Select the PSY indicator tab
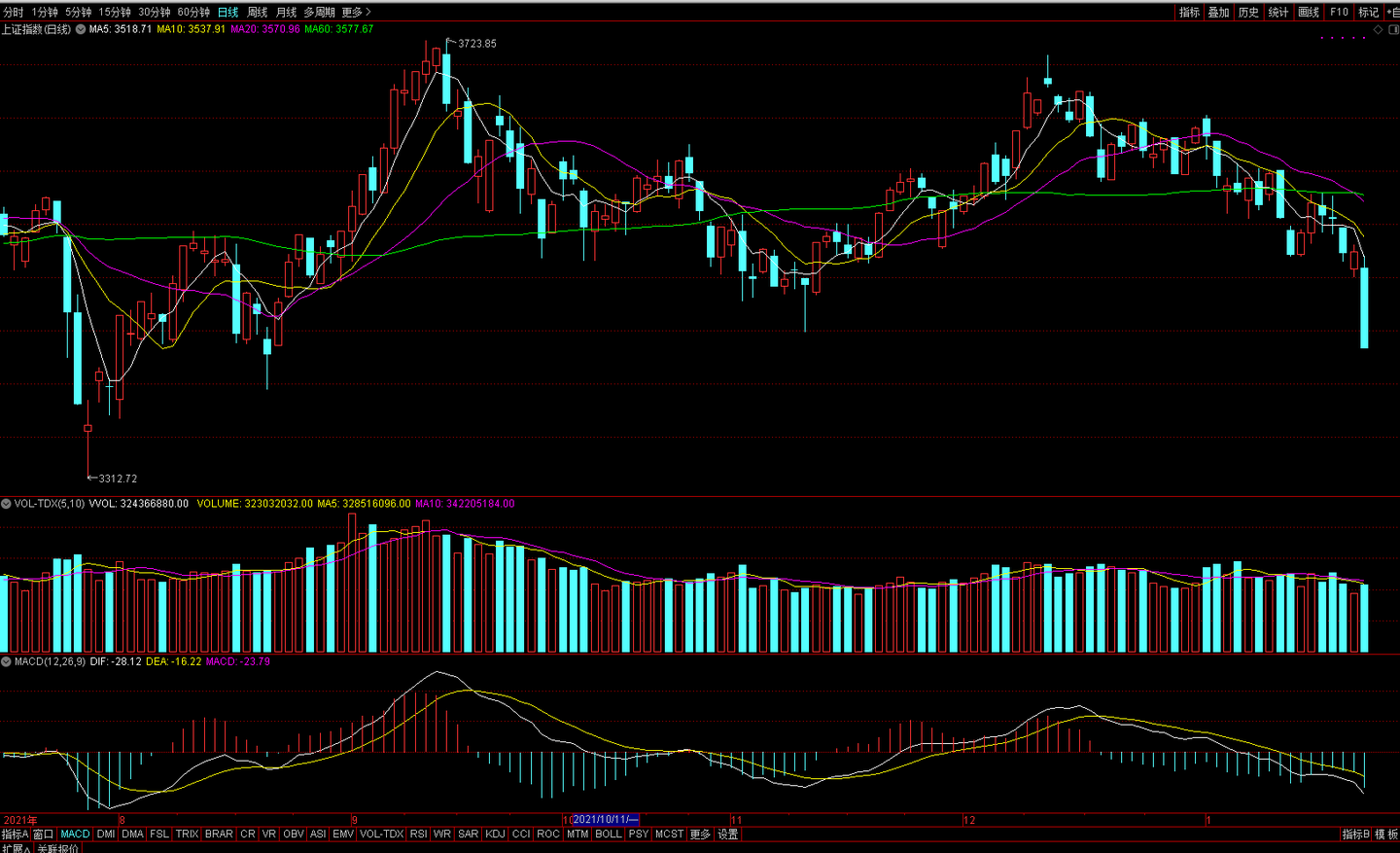 click(x=639, y=835)
